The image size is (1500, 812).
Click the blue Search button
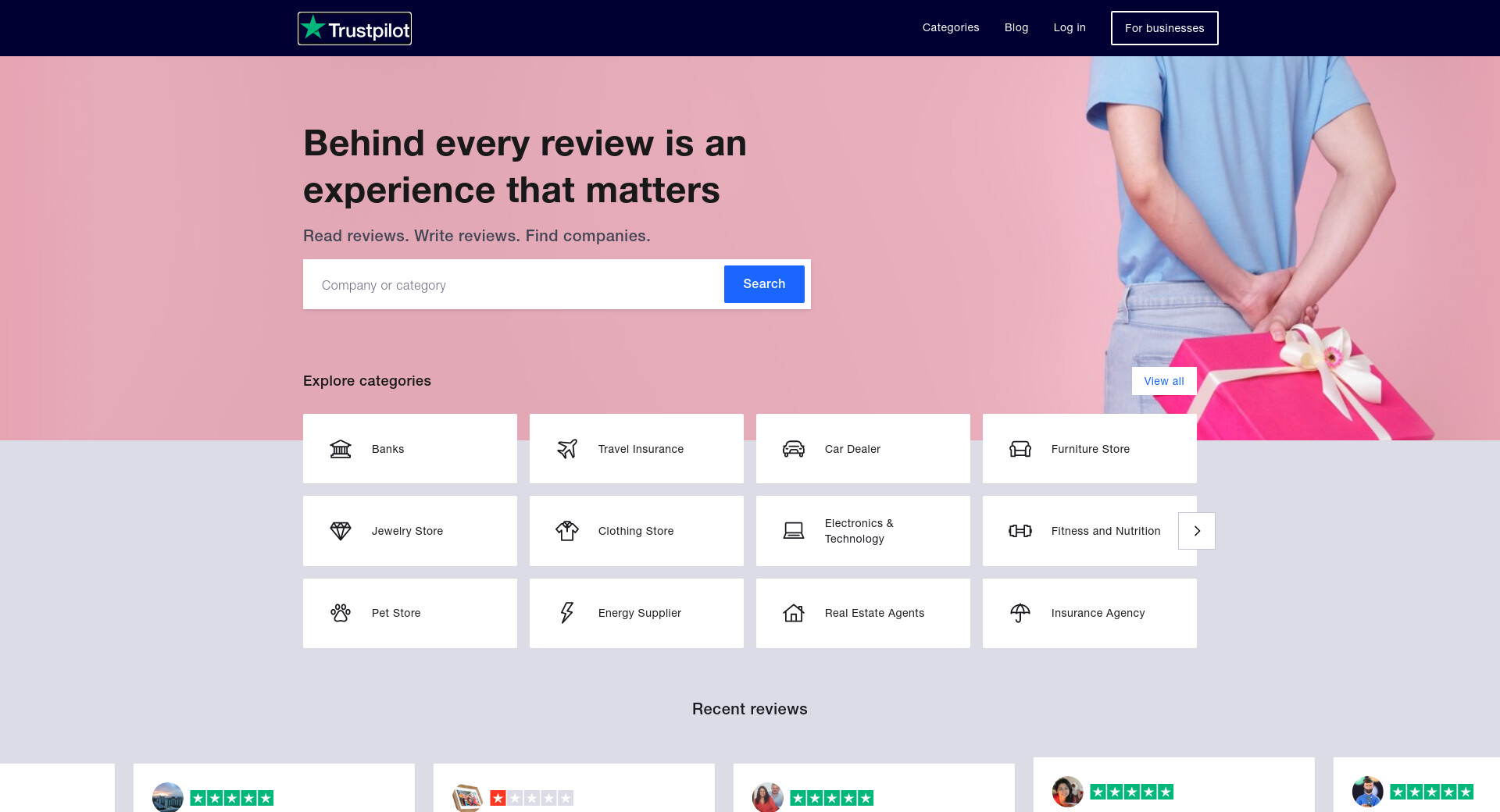[764, 284]
